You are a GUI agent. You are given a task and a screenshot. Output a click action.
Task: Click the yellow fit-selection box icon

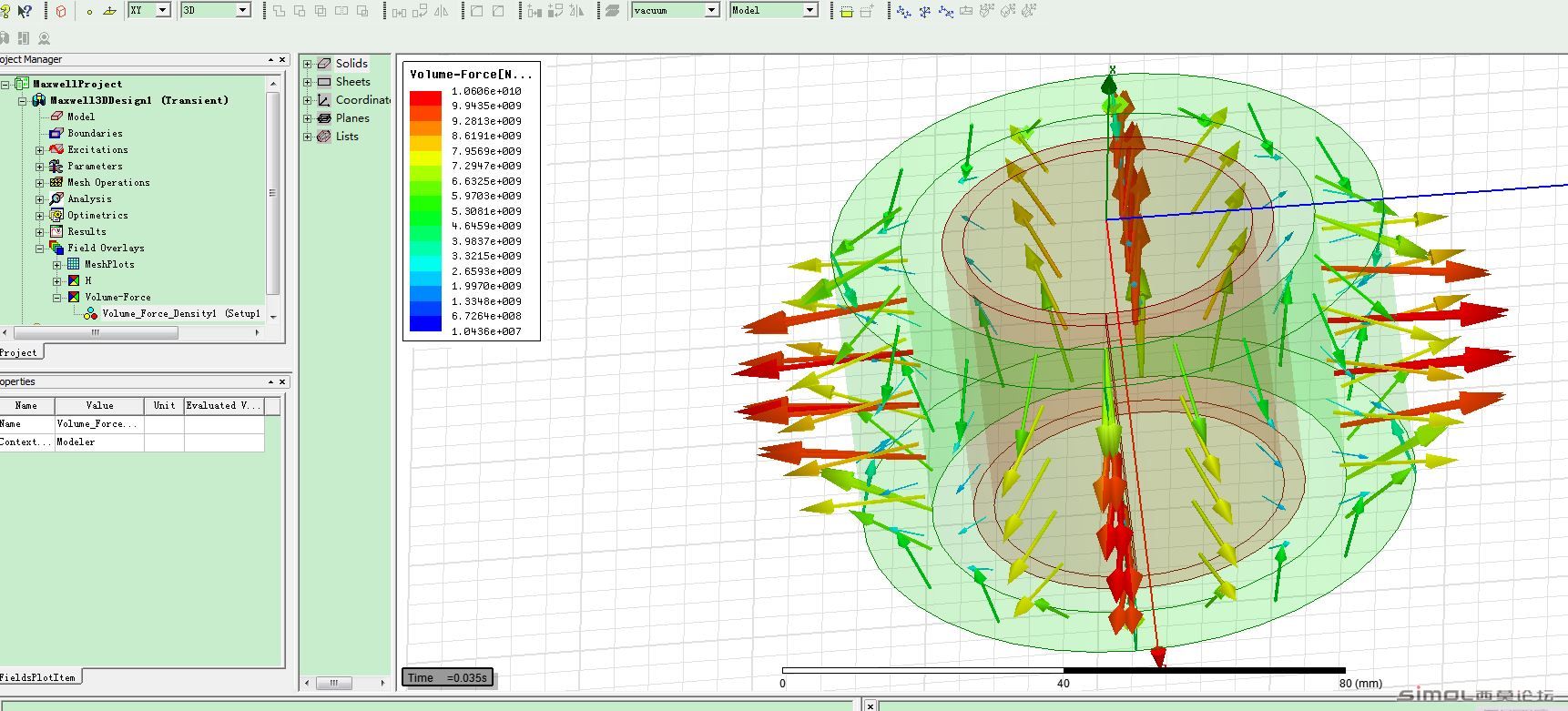846,11
